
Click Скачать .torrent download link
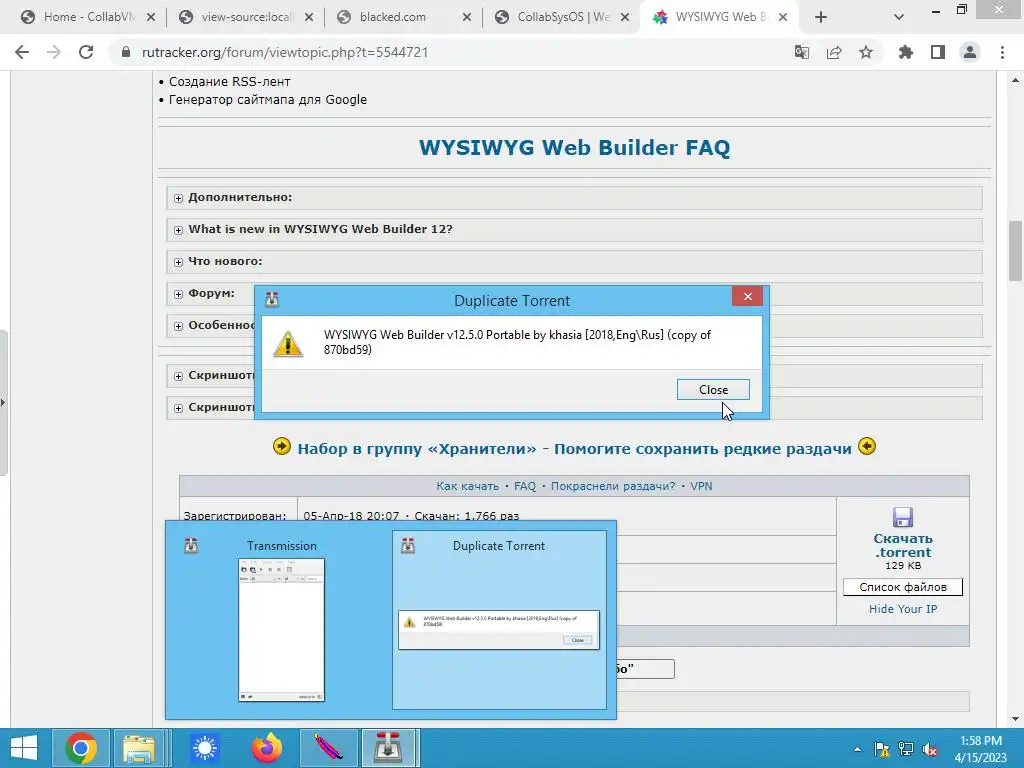(x=903, y=545)
